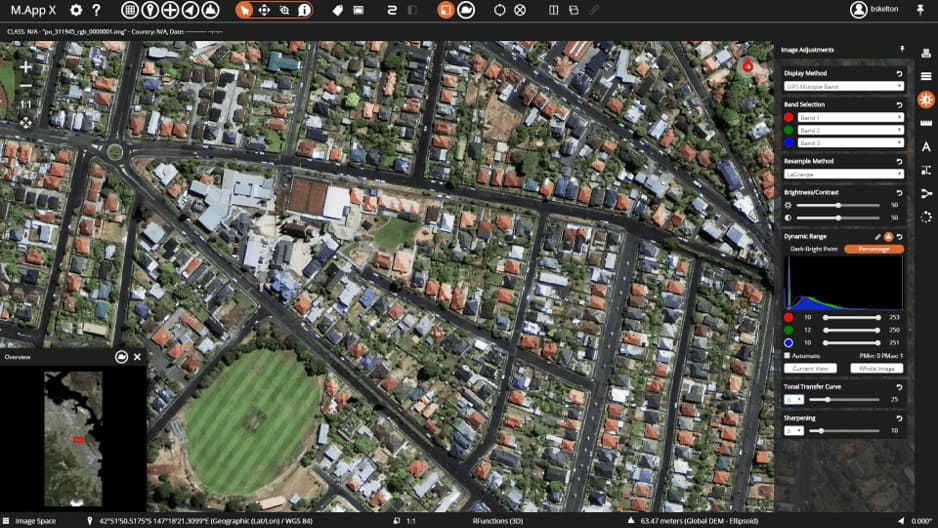The image size is (938, 528).
Task: Click the zoom in plus on map
Action: [x=26, y=67]
